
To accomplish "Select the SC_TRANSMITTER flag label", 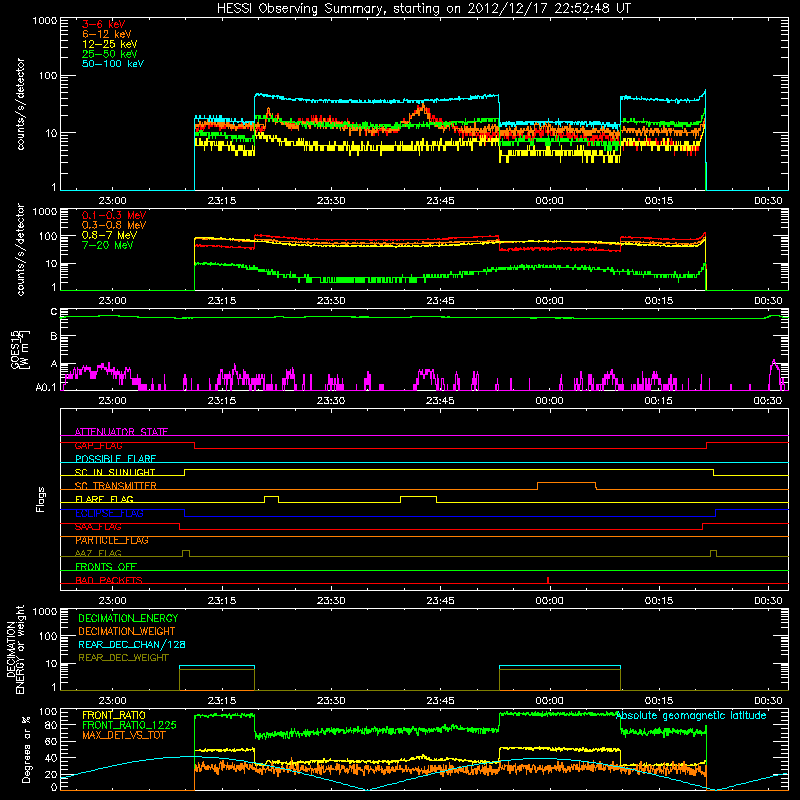I will click(116, 486).
